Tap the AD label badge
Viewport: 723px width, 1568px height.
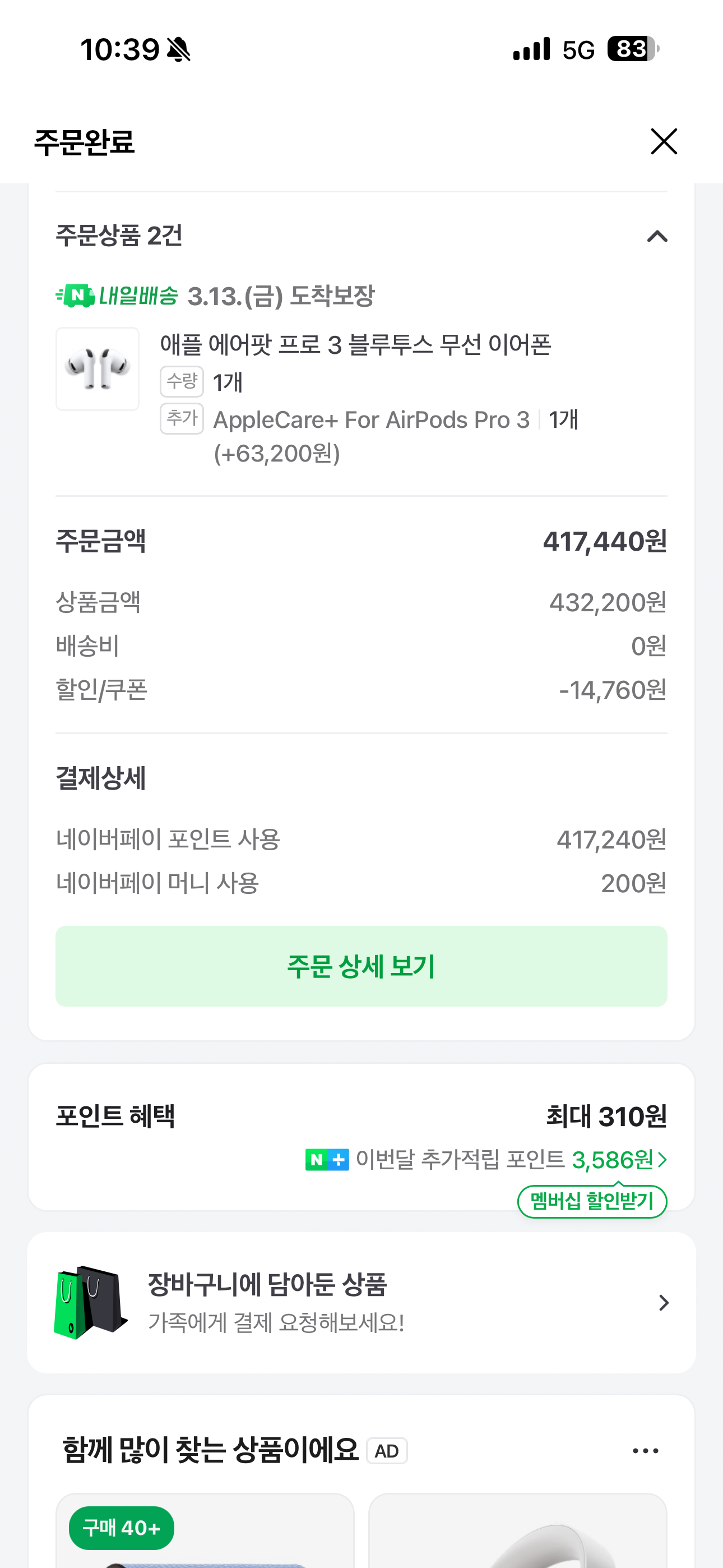tap(387, 1451)
